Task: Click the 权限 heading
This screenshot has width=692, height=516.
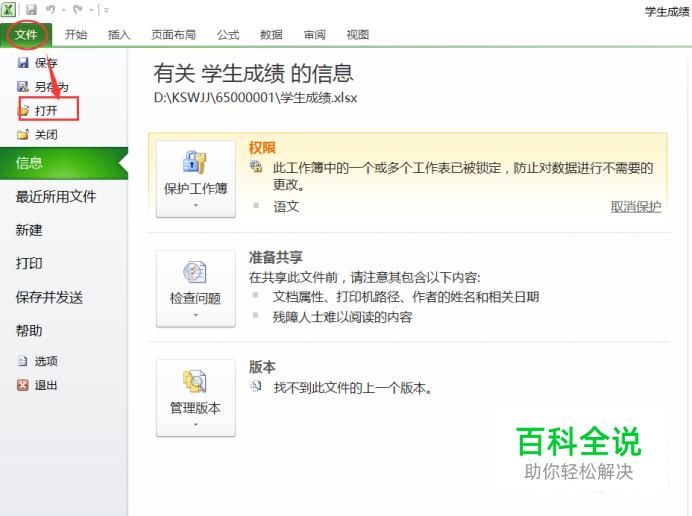Action: tap(262, 147)
